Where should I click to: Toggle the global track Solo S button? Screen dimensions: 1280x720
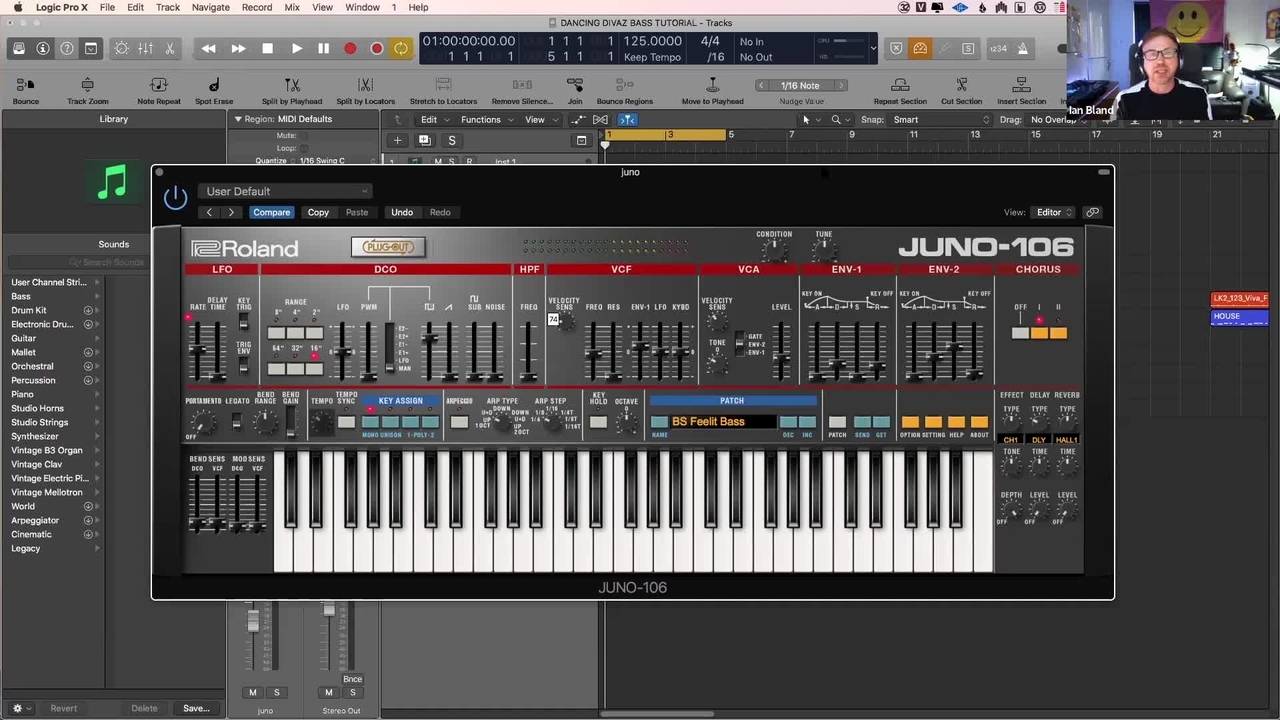pyautogui.click(x=451, y=140)
